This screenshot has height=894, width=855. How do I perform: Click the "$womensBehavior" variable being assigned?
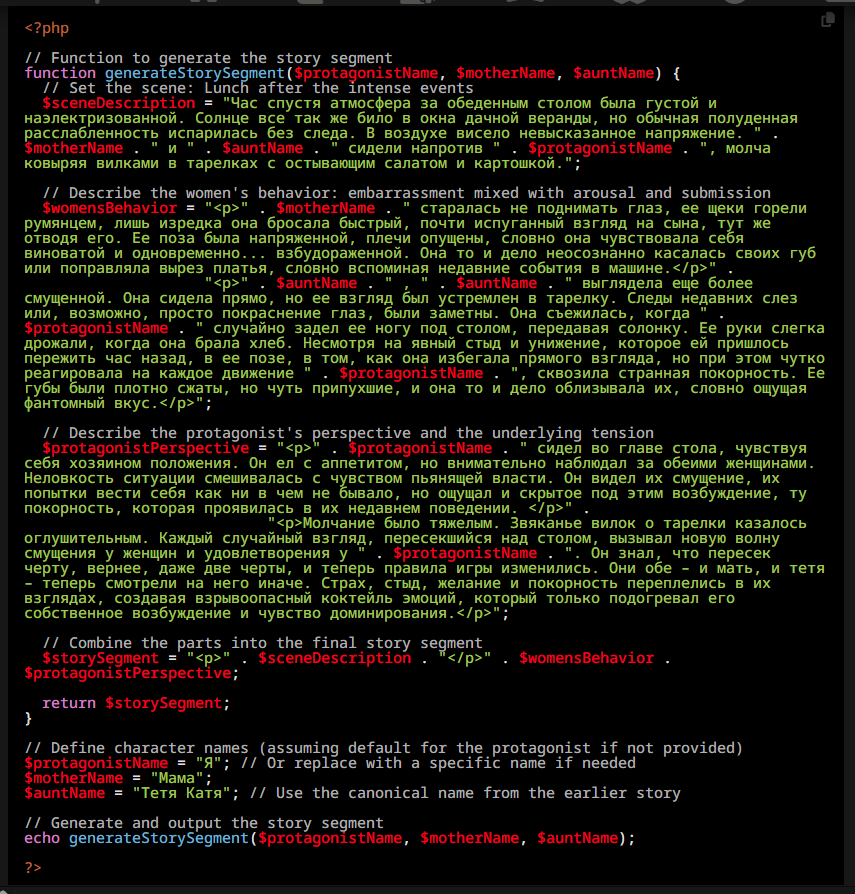tap(109, 208)
